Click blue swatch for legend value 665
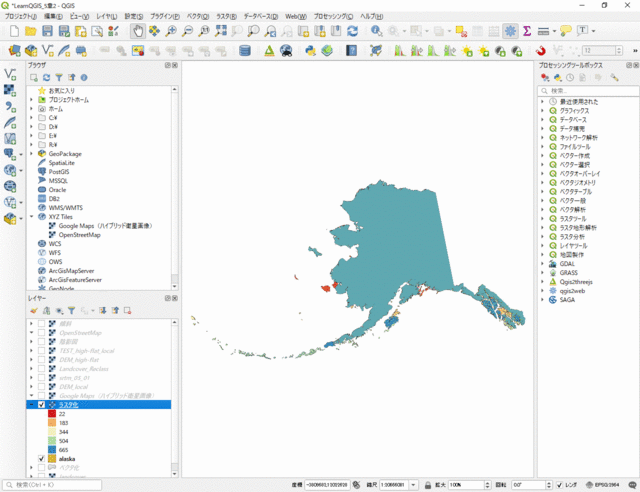This screenshot has height=492, width=640. 52,450
